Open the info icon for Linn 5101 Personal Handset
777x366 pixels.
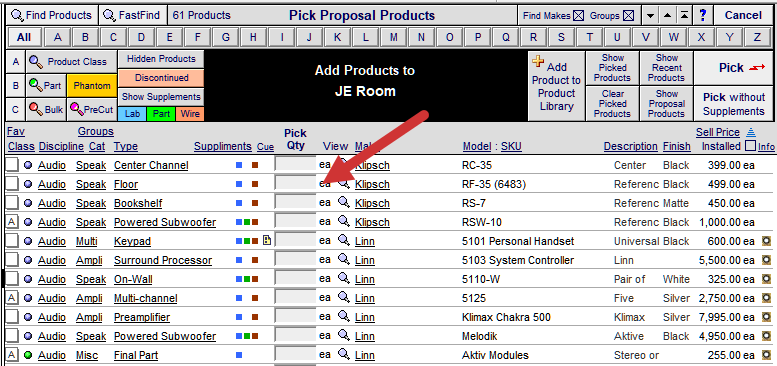click(767, 241)
